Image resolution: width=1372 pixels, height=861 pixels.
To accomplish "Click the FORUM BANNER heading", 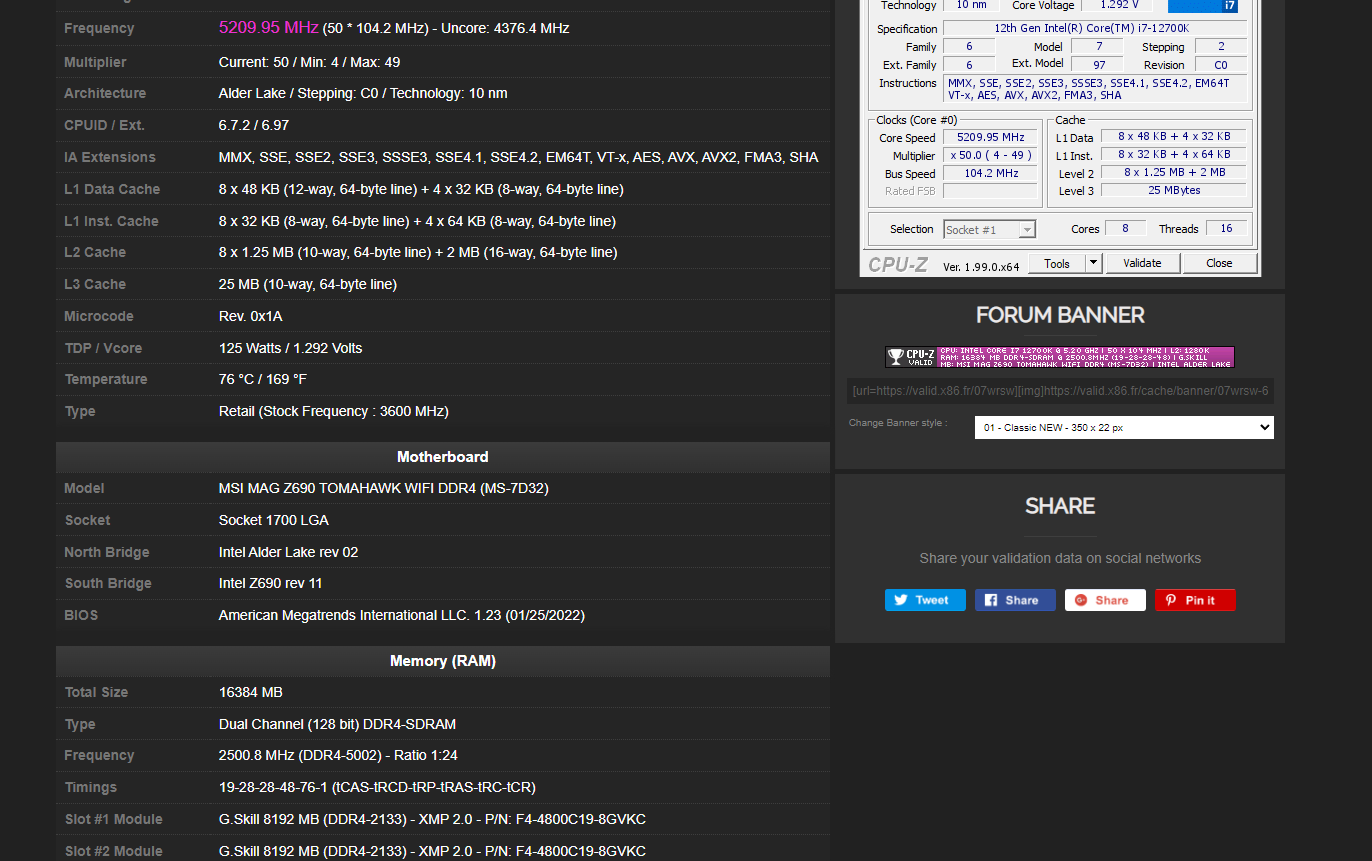I will coord(1060,315).
